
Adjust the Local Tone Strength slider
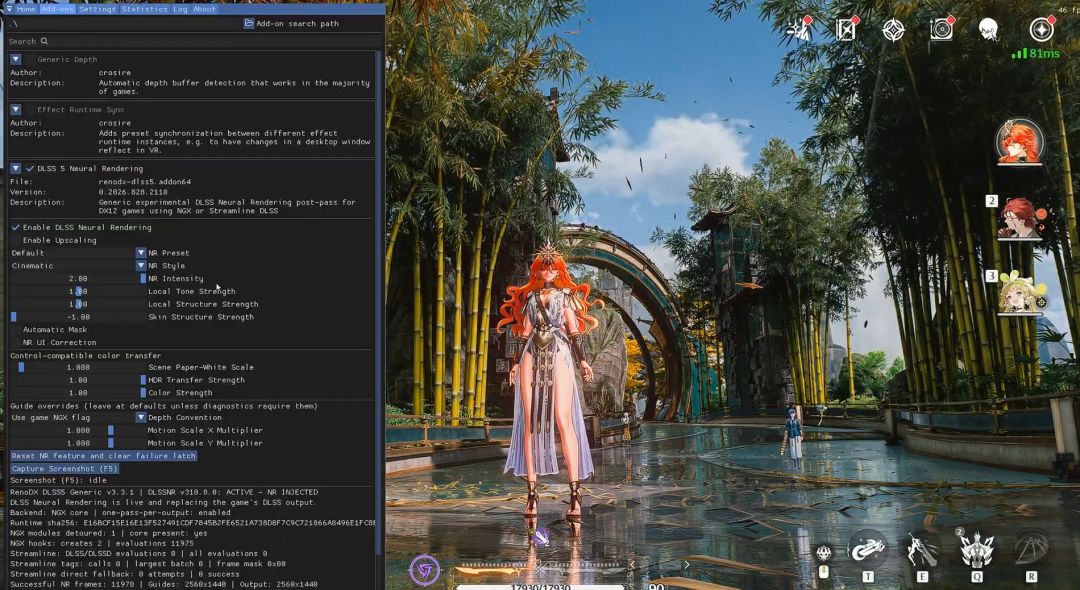(78, 291)
